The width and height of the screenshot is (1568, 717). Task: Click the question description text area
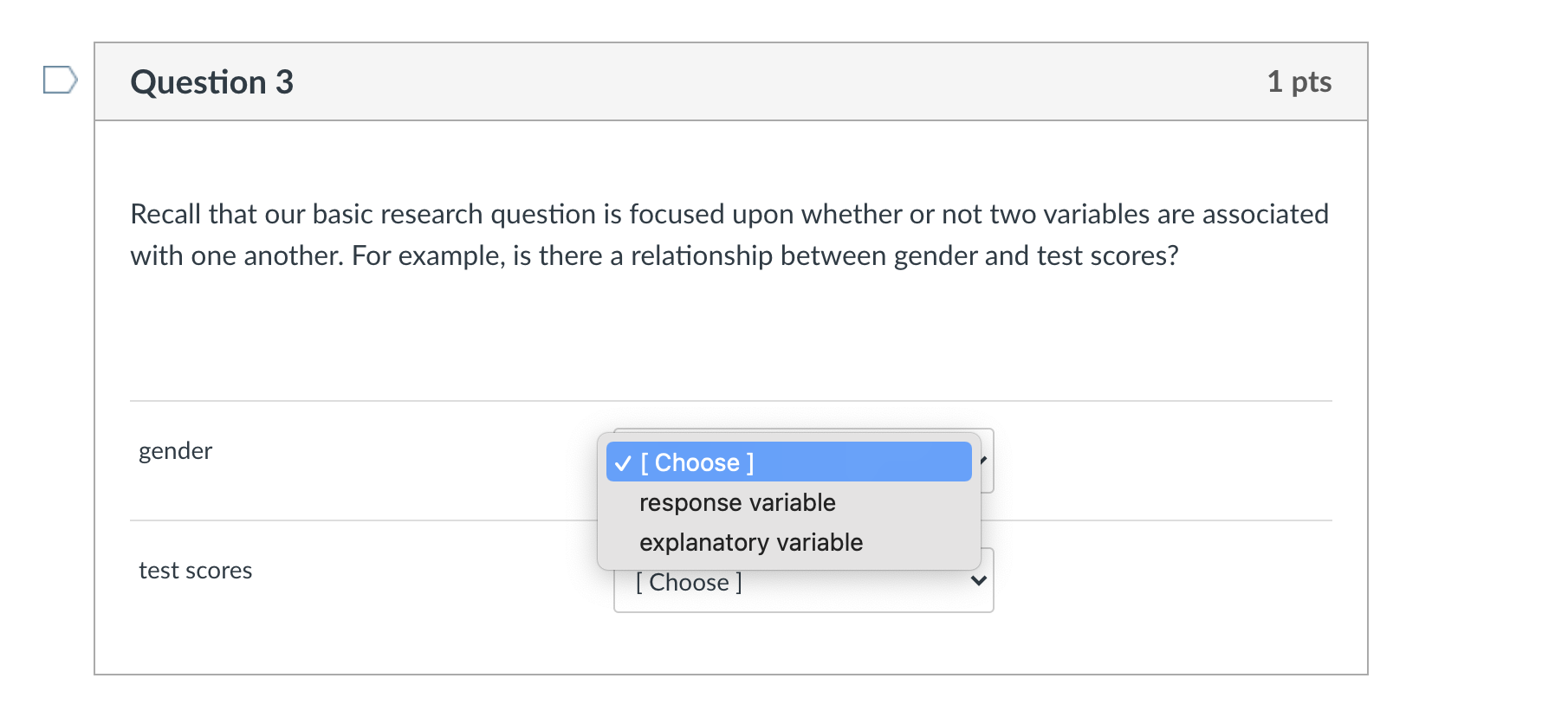(728, 235)
